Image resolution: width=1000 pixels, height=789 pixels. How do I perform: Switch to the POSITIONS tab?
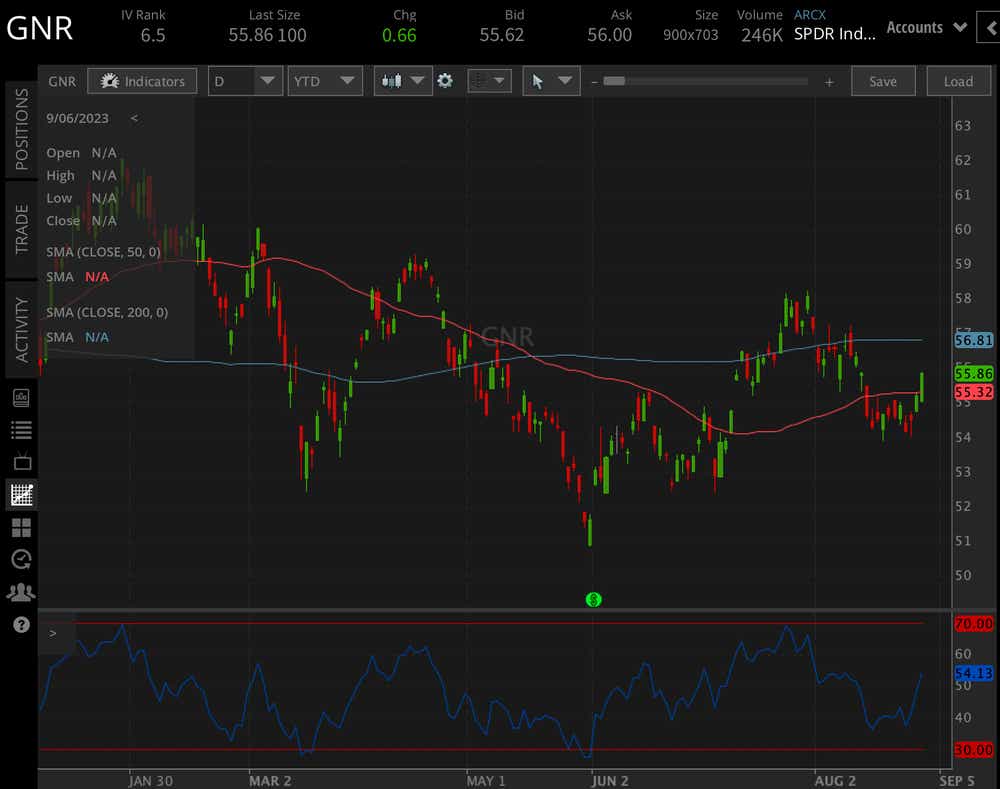click(x=22, y=129)
